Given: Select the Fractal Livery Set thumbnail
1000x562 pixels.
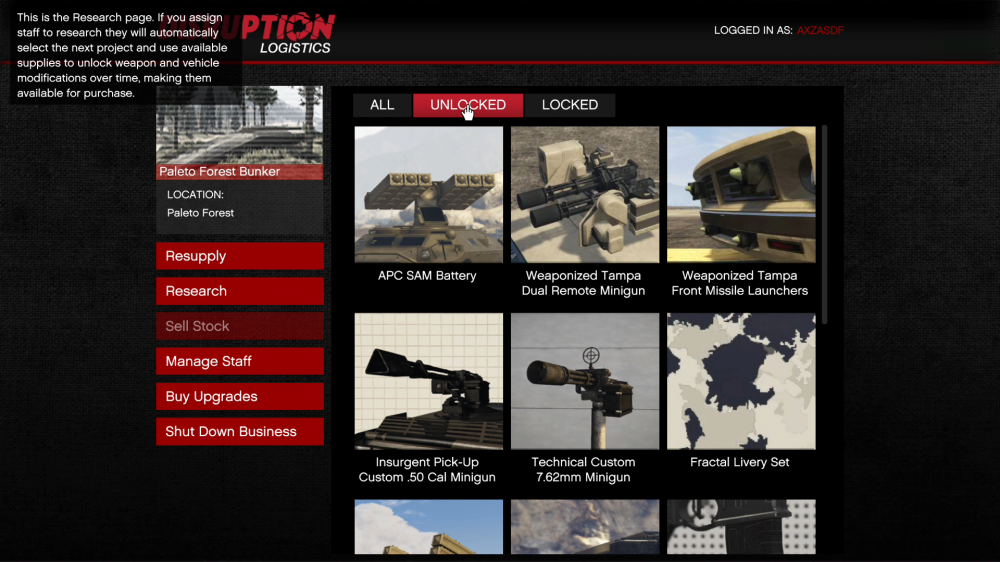Looking at the screenshot, I should pos(741,381).
